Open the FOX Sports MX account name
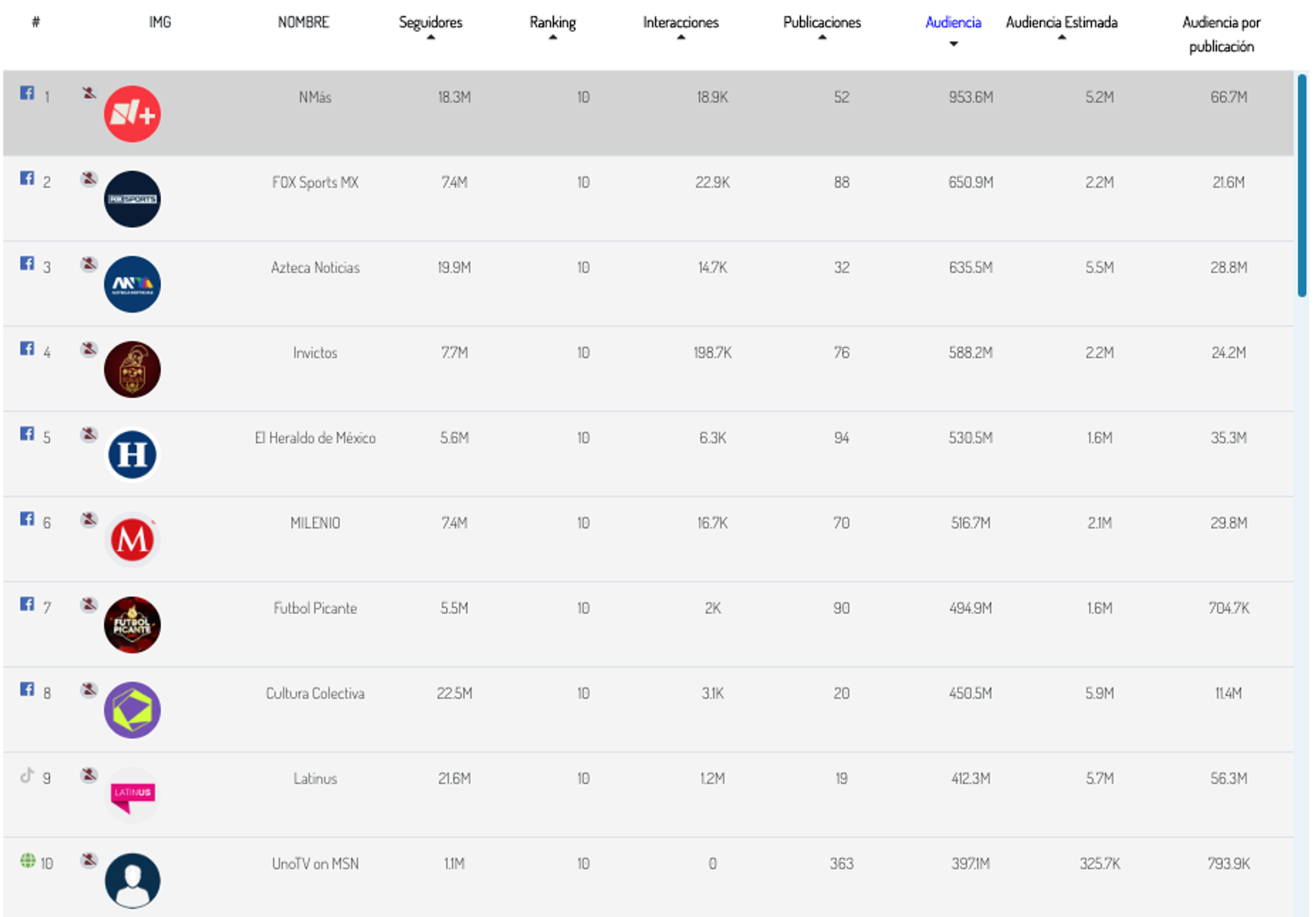The width and height of the screenshot is (1316, 917). pos(315,183)
